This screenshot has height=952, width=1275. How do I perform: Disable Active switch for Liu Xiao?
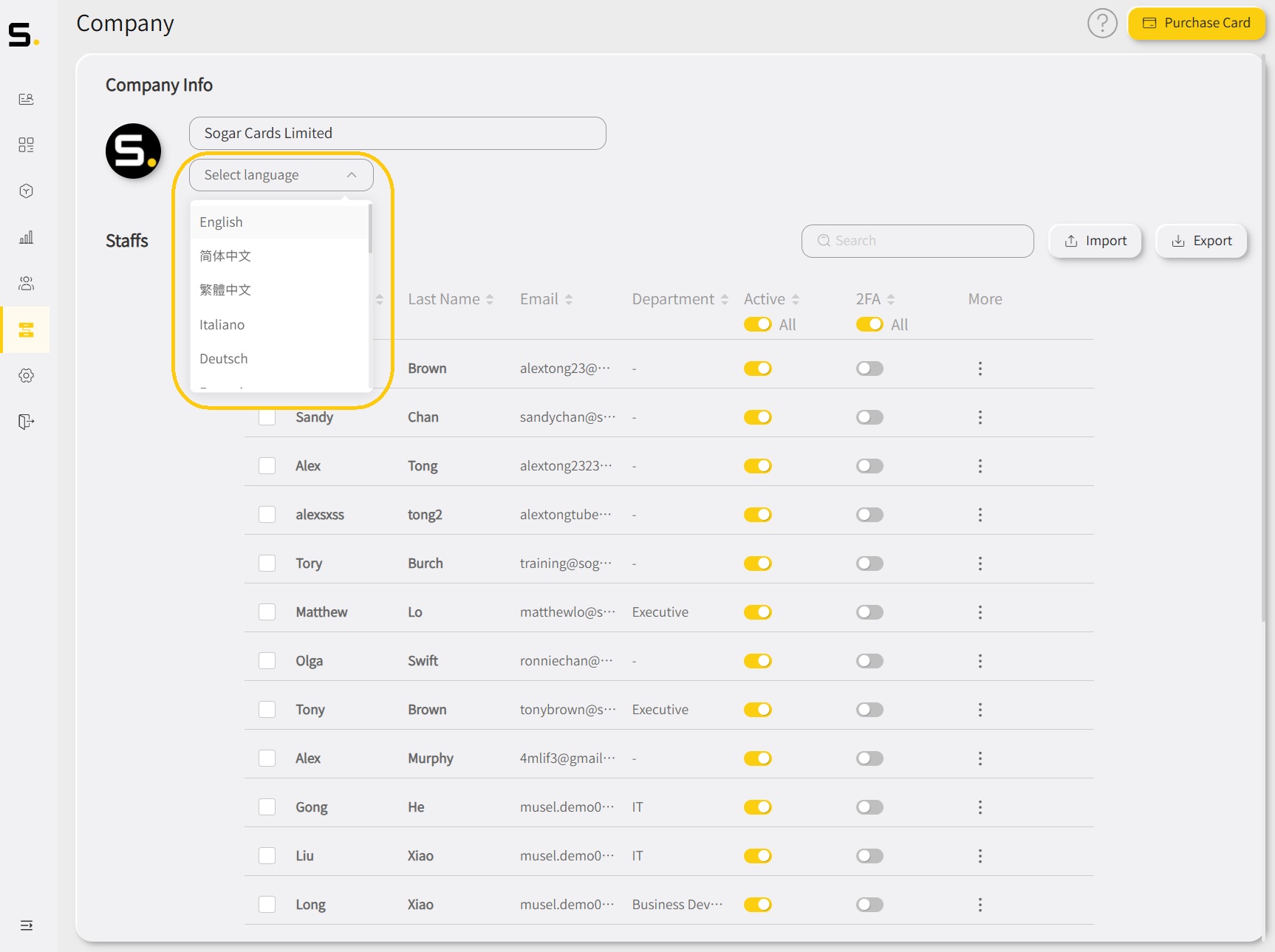click(x=758, y=856)
